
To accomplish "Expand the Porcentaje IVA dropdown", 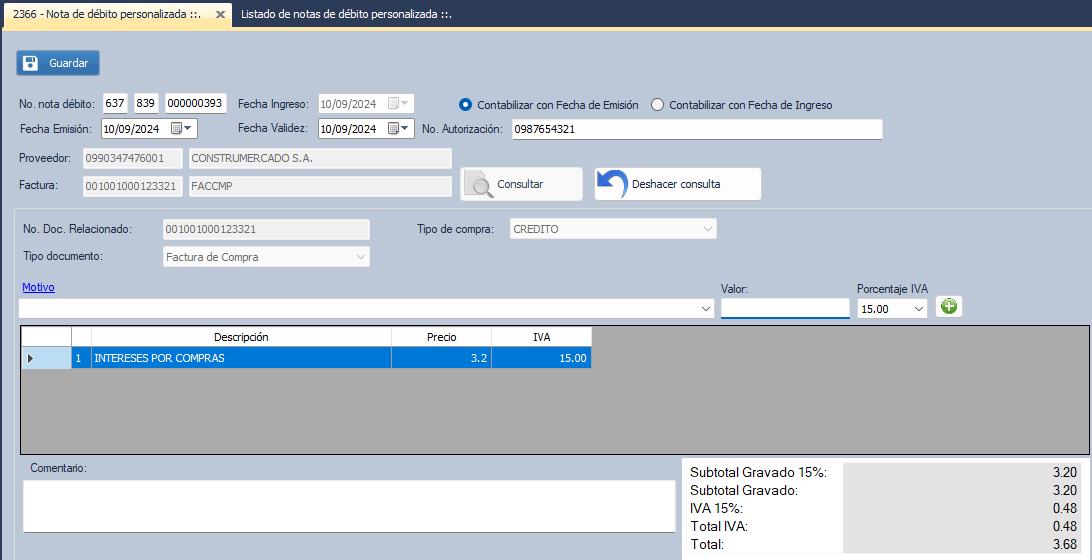I will point(919,309).
